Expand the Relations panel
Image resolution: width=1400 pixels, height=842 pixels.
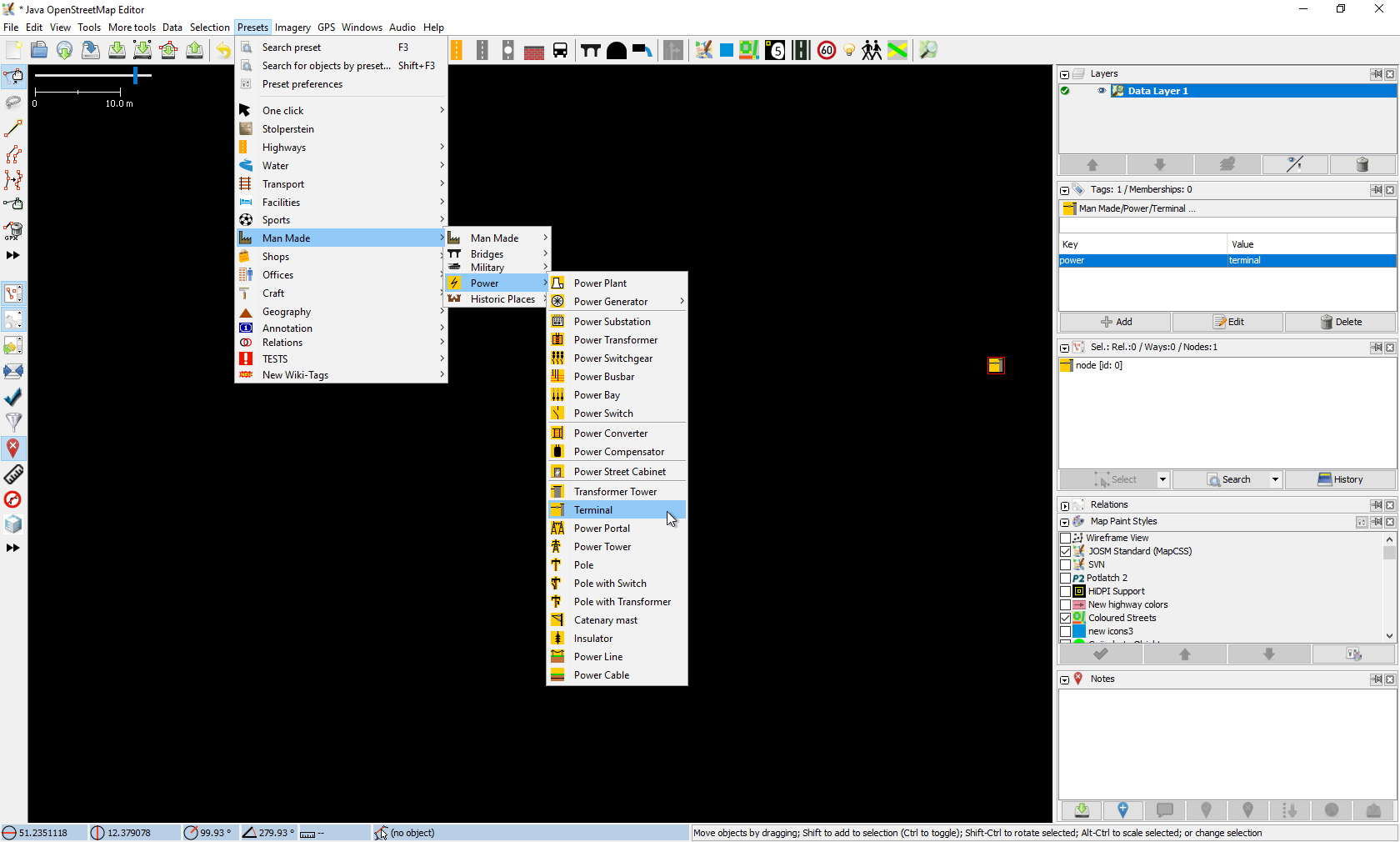pos(1065,505)
